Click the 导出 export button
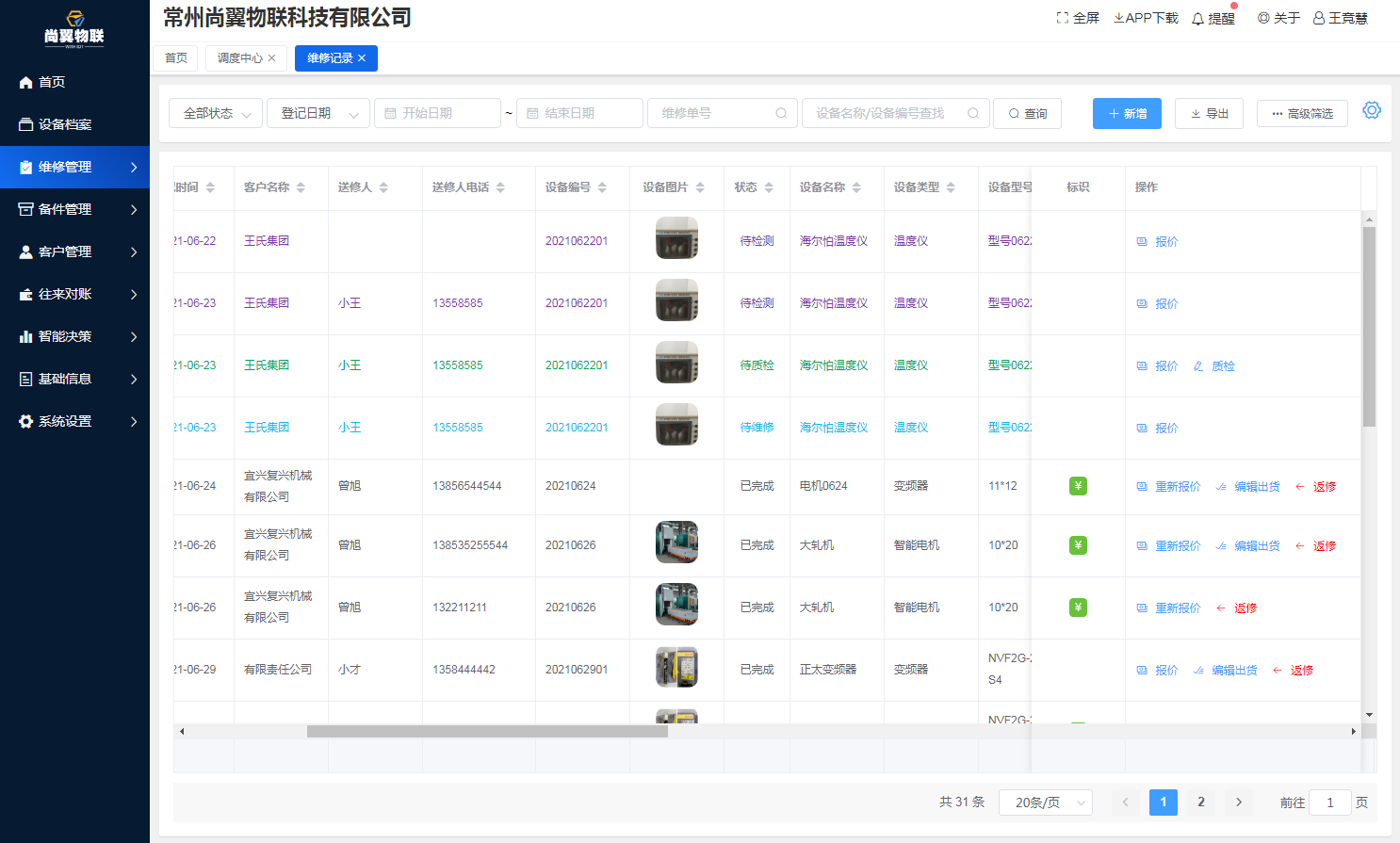Screen dimensions: 1400x843 1209,113
